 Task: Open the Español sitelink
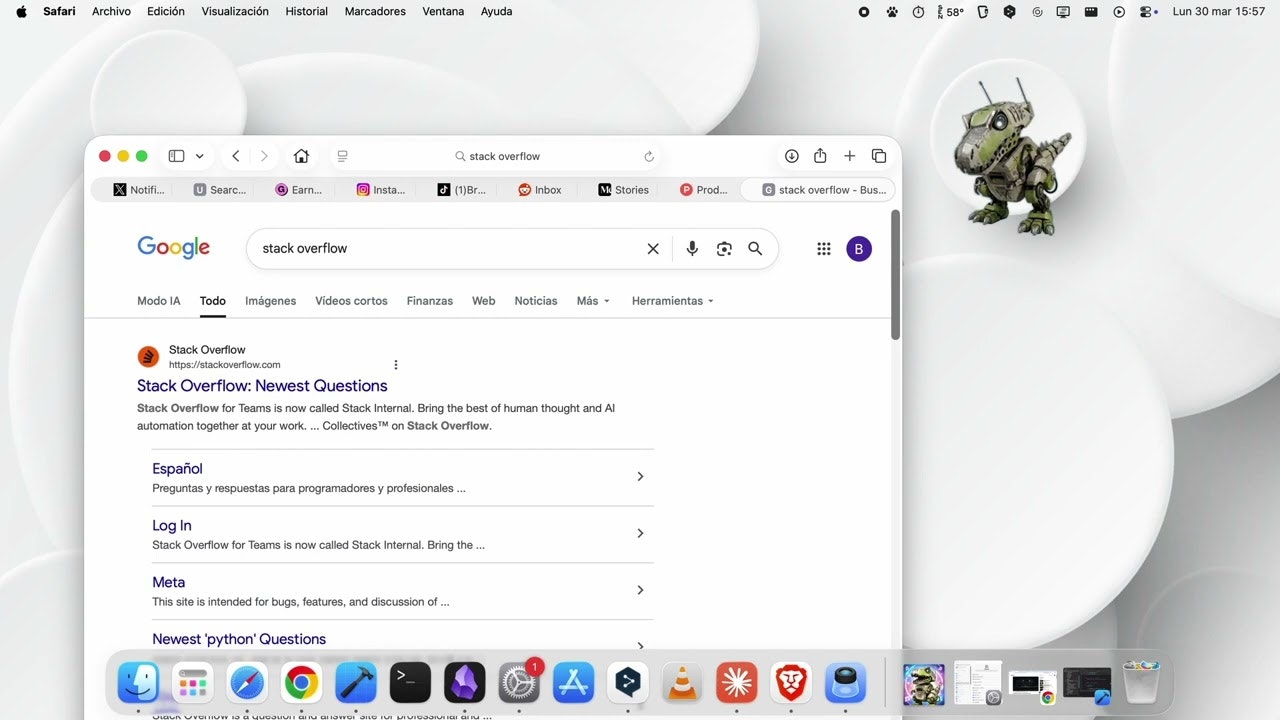pyautogui.click(x=177, y=469)
